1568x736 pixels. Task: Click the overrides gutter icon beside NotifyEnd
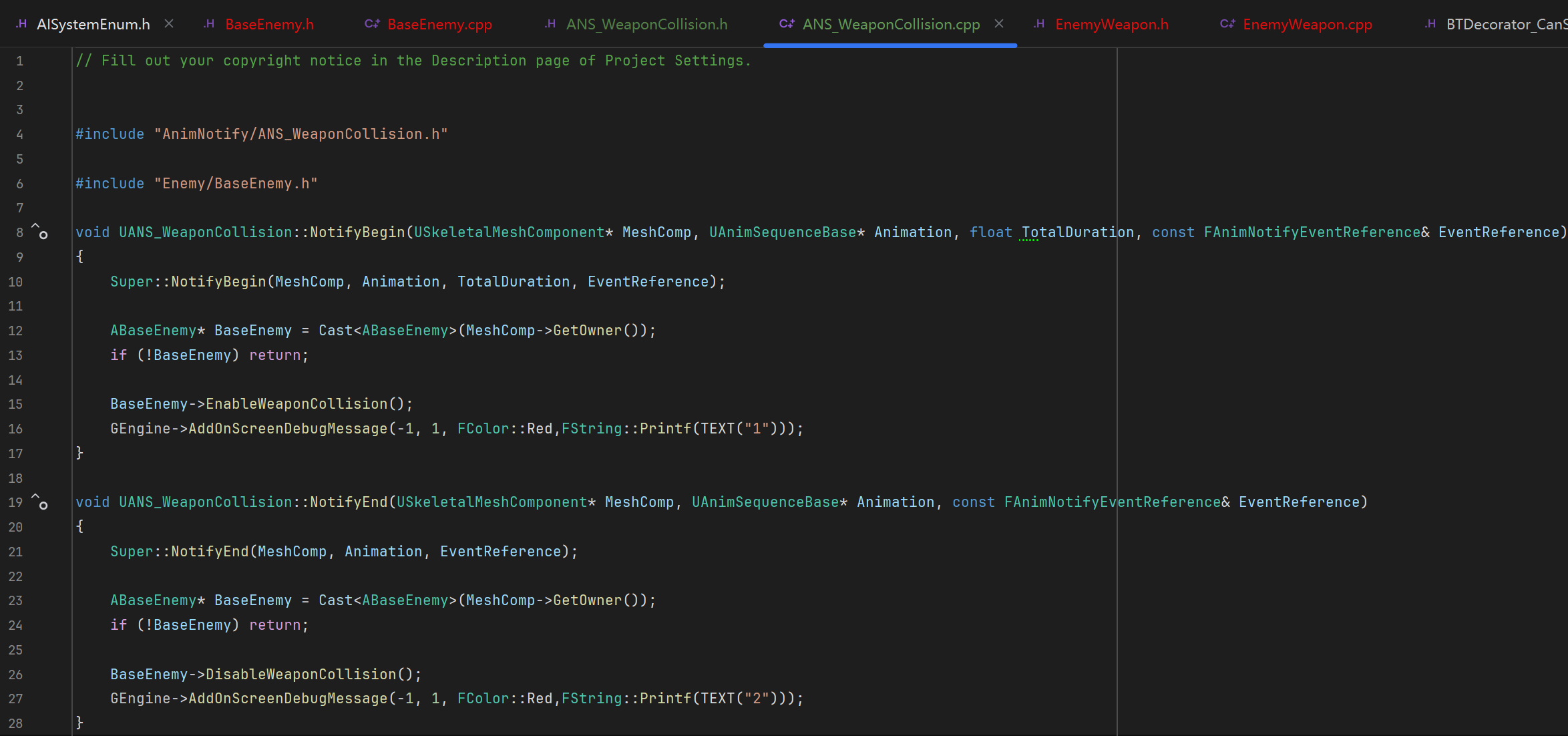click(40, 502)
